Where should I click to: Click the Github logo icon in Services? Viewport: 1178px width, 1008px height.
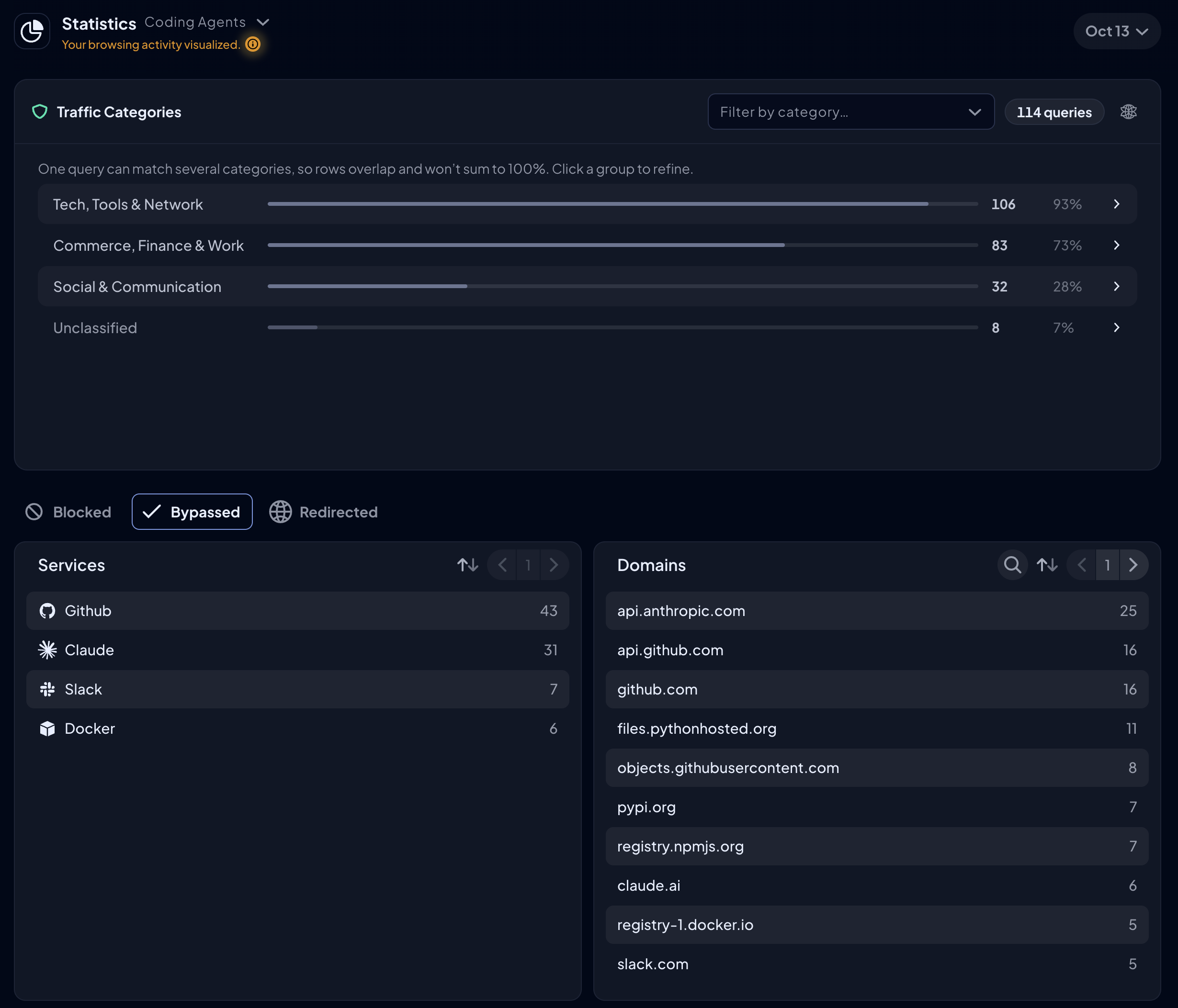pyautogui.click(x=48, y=611)
